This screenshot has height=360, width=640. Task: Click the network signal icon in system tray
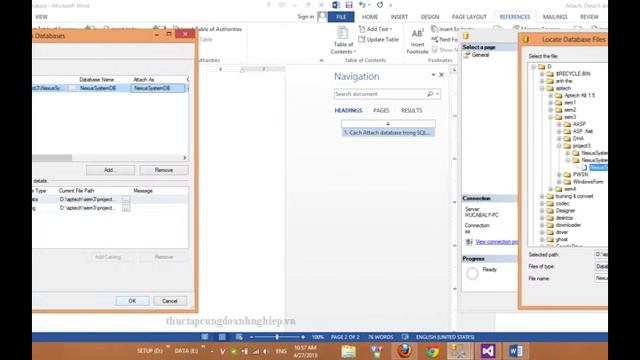(x=256, y=351)
